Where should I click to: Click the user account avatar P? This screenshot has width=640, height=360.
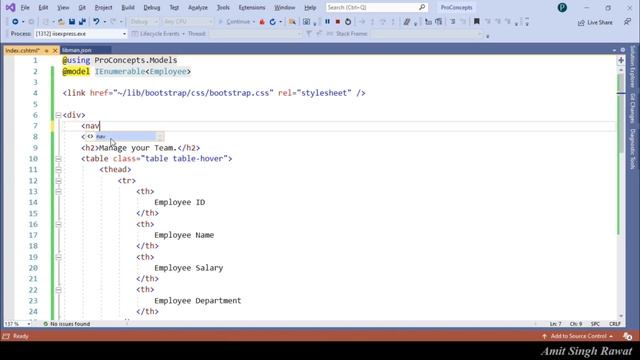(562, 7)
